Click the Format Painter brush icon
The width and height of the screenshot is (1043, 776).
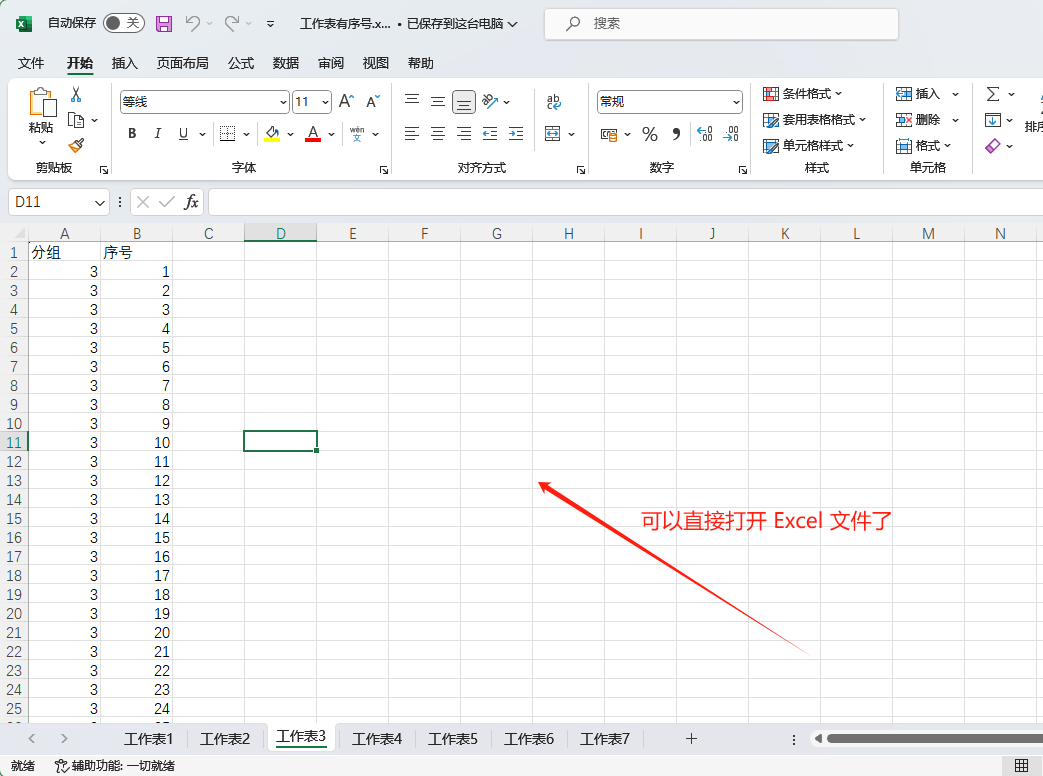76,146
